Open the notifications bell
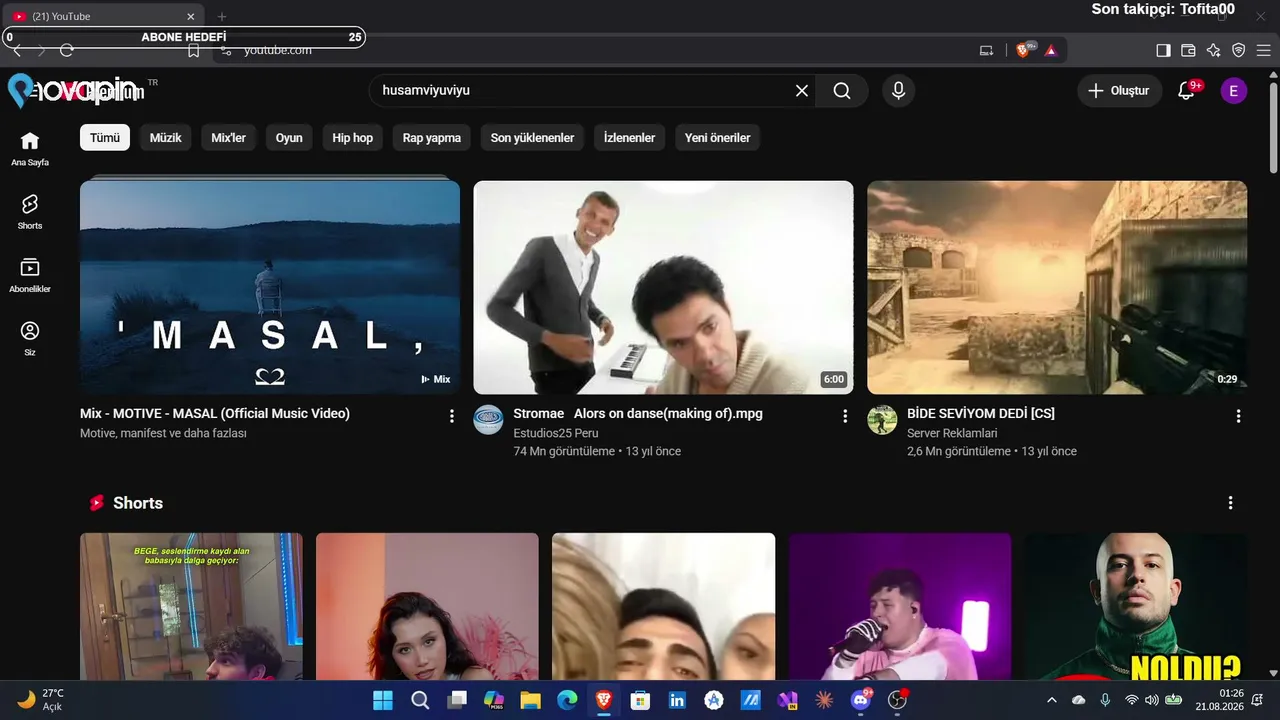 (1187, 91)
